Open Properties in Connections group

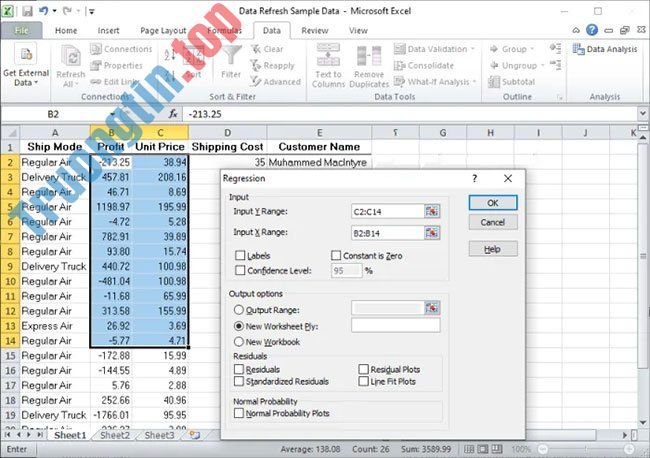tap(116, 65)
